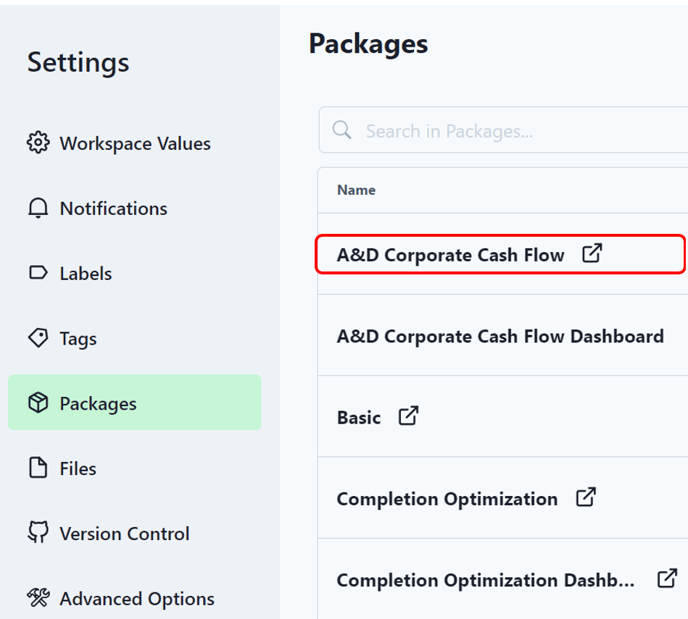Viewport: 688px width, 619px height.
Task: Open Completion Optimization external link icon
Action: tap(586, 497)
